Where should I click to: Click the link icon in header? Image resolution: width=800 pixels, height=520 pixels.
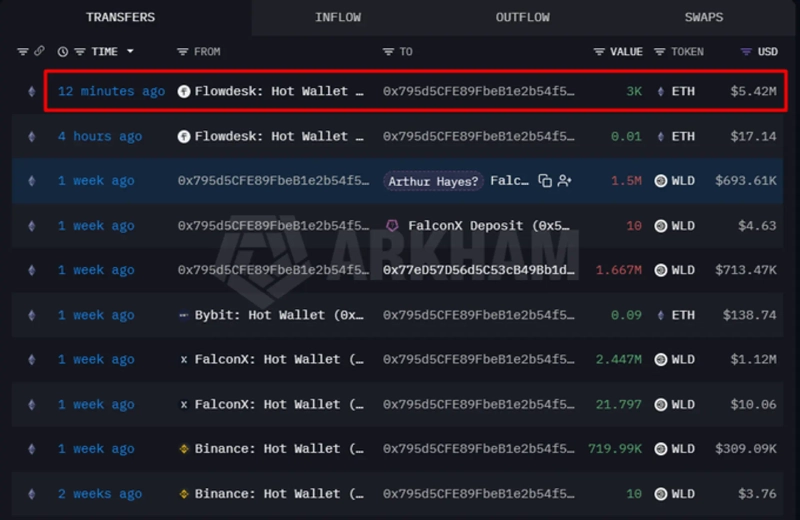tap(39, 51)
